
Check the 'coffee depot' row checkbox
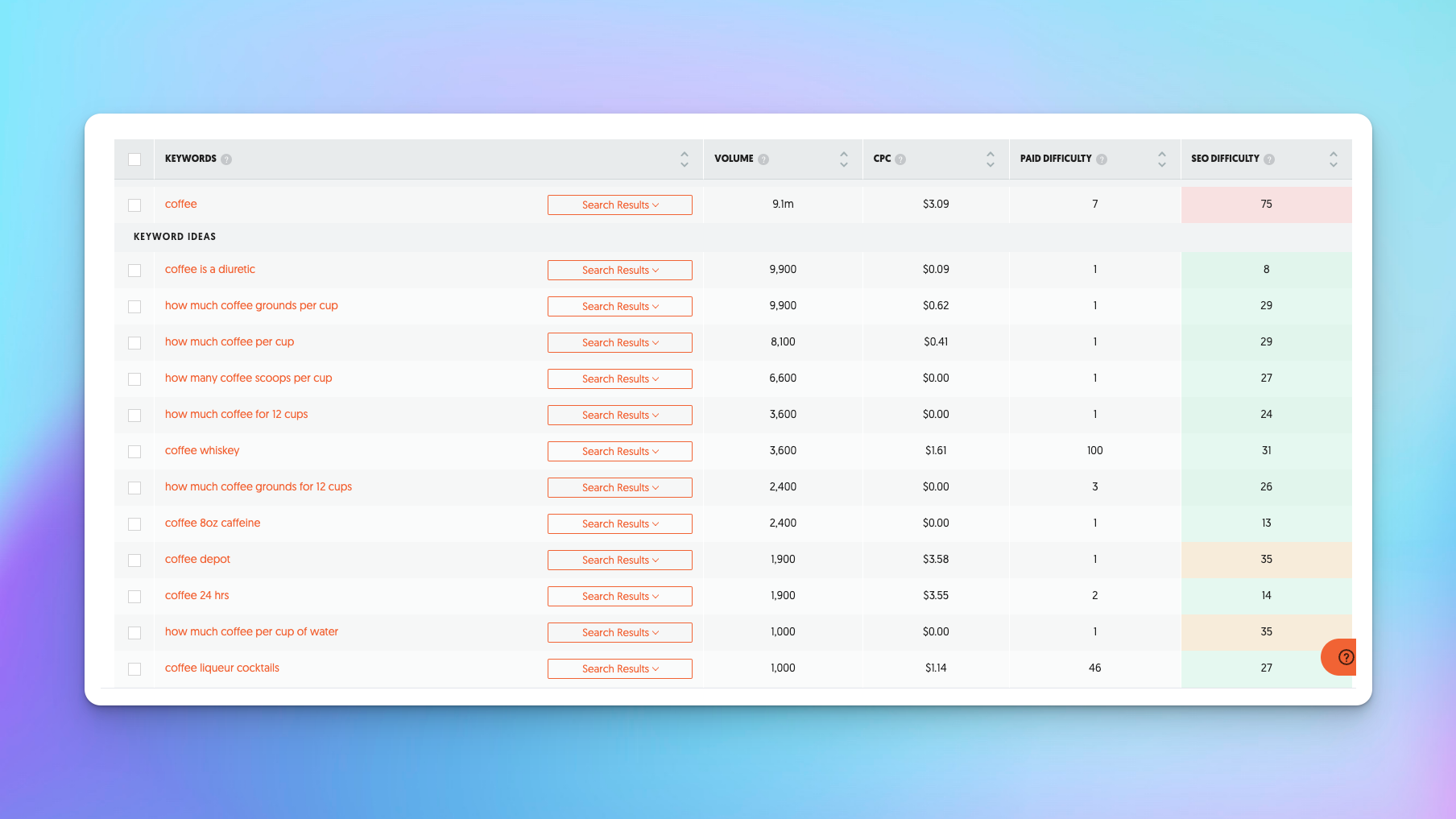(134, 560)
